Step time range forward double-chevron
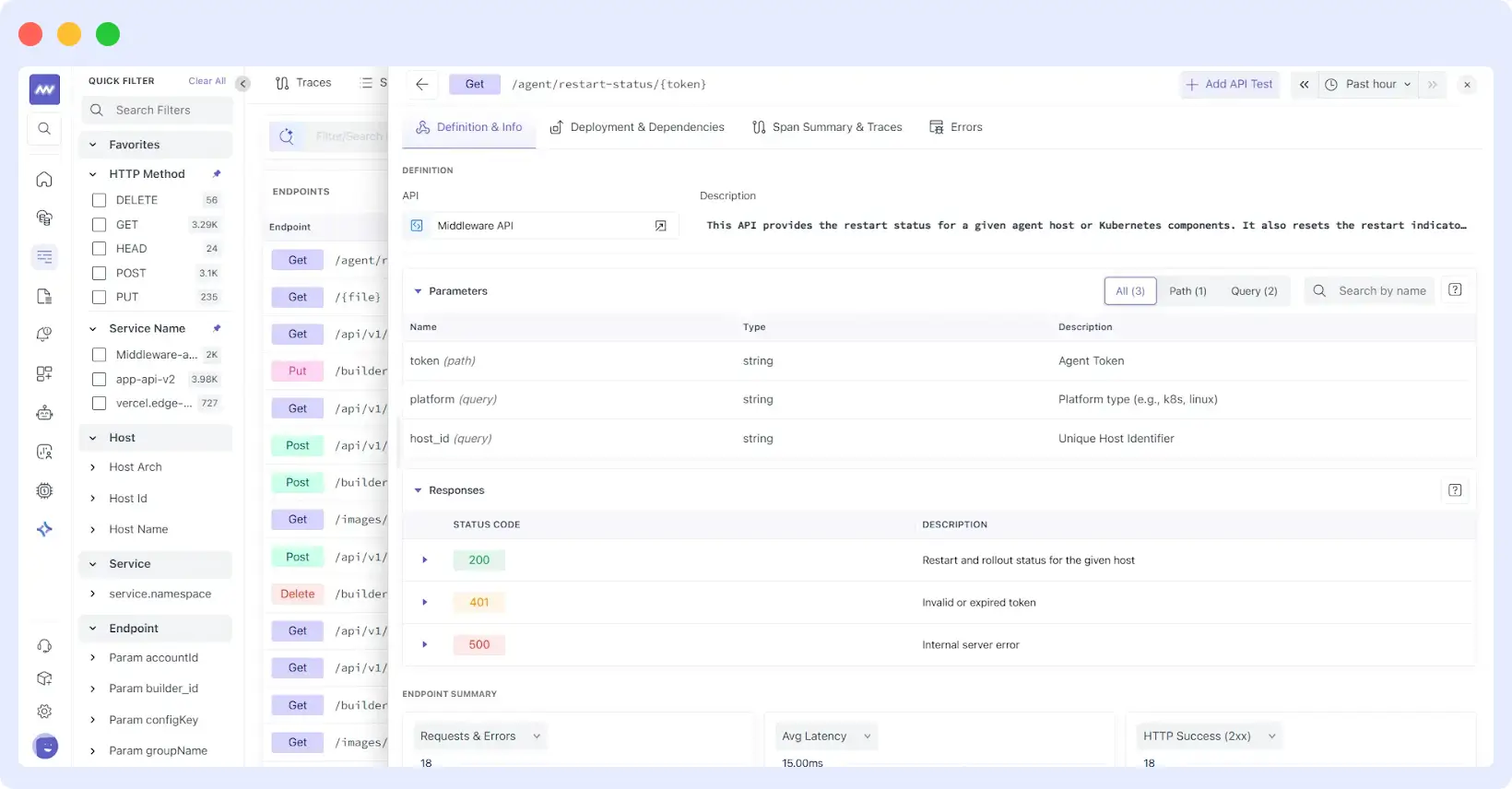This screenshot has height=789, width=1512. pyautogui.click(x=1433, y=84)
